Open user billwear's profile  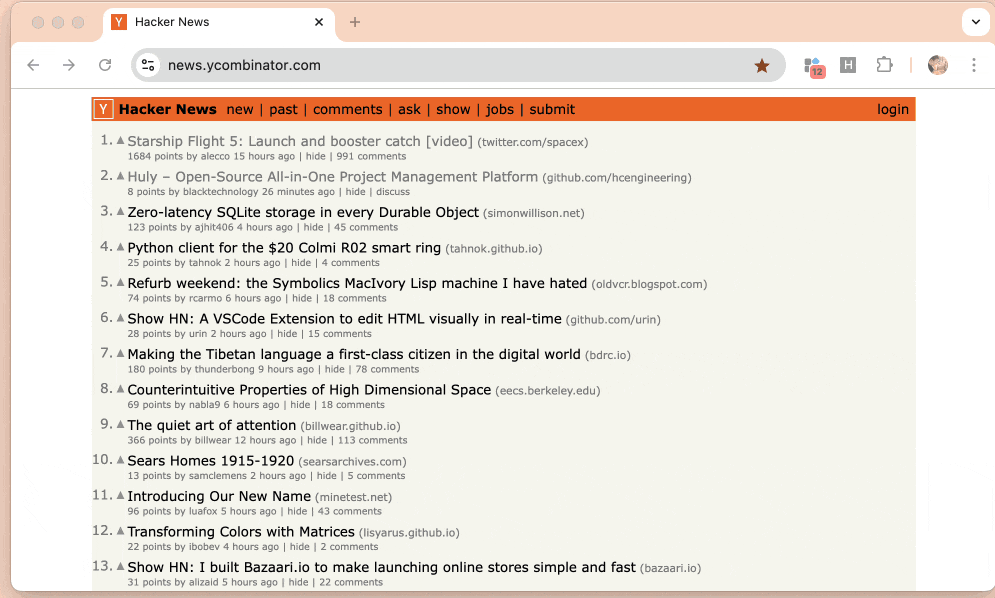[213, 441]
